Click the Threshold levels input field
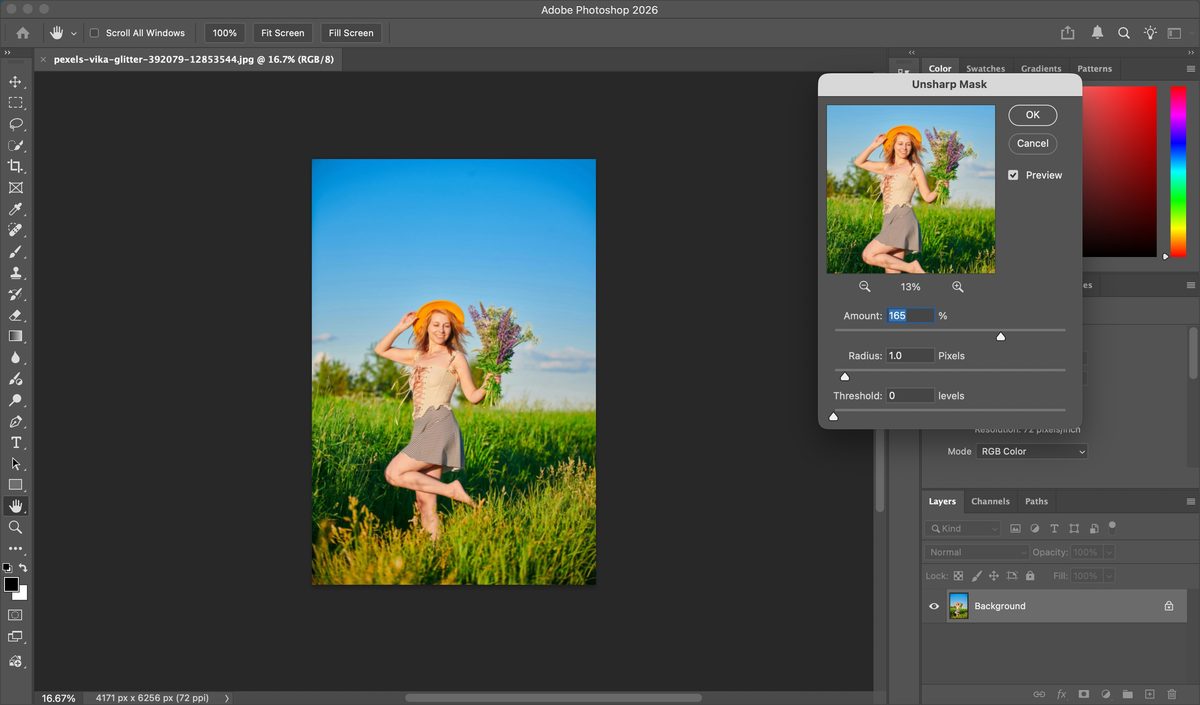This screenshot has height=705, width=1200. 910,396
